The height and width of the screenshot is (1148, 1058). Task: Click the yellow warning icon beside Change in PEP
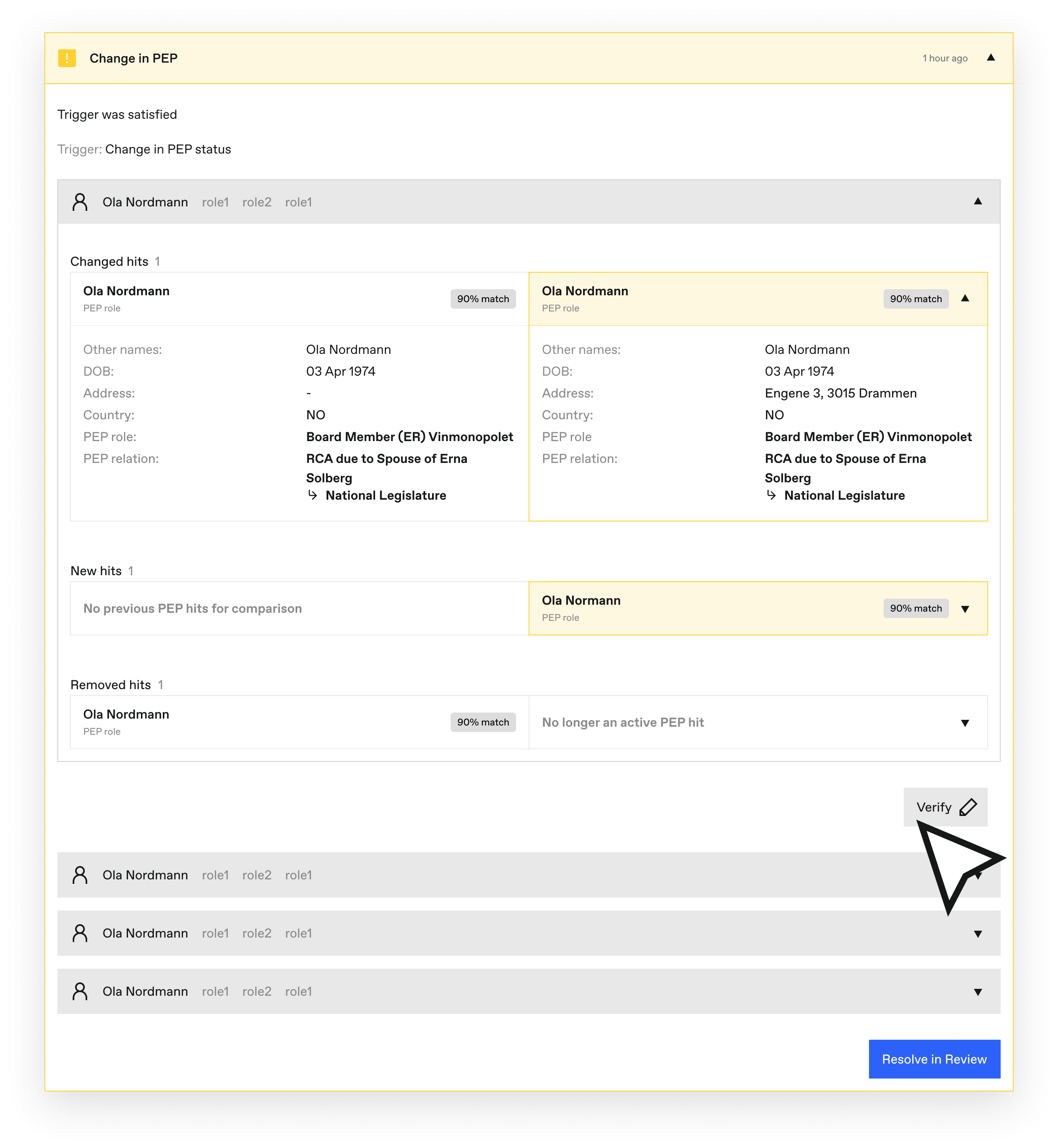coord(67,58)
